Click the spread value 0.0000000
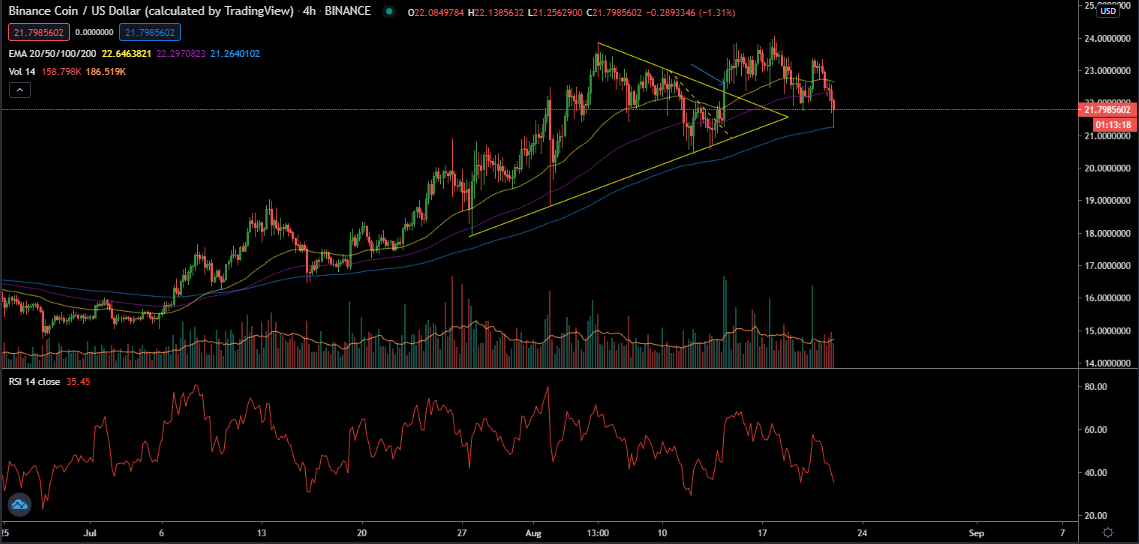This screenshot has height=544, width=1139. coord(94,32)
